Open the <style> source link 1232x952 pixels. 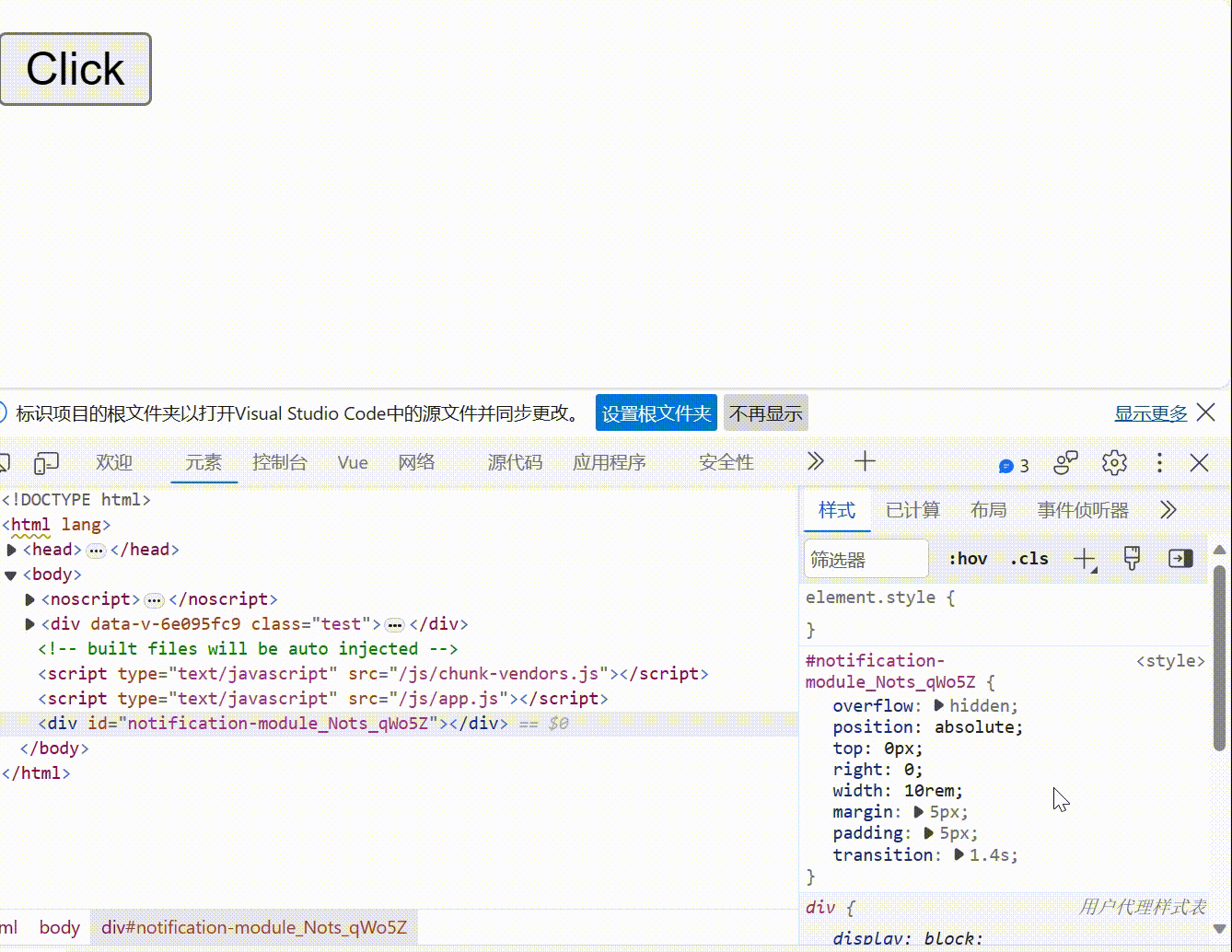point(1170,661)
